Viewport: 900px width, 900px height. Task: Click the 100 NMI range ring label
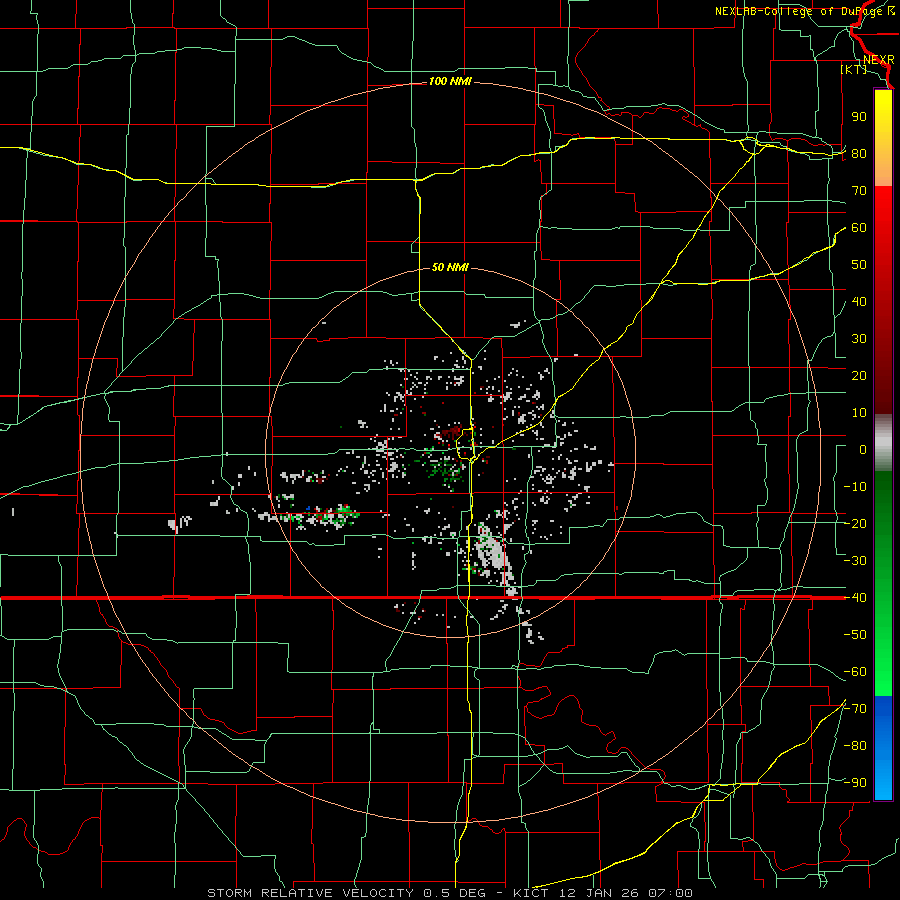click(x=450, y=82)
